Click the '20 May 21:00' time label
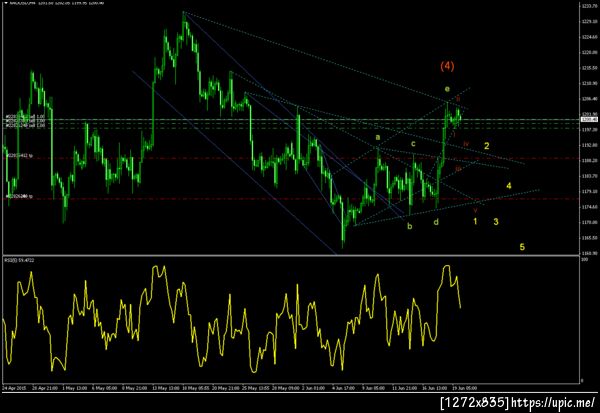600x413 pixels. click(226, 388)
